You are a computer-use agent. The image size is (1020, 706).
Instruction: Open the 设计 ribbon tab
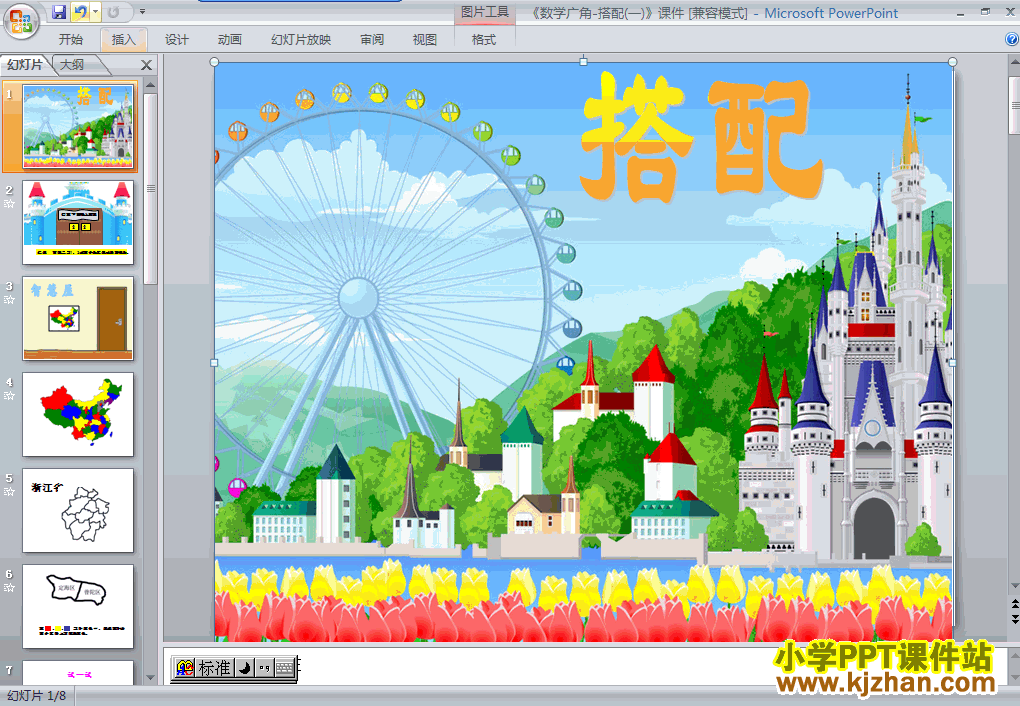(x=176, y=40)
